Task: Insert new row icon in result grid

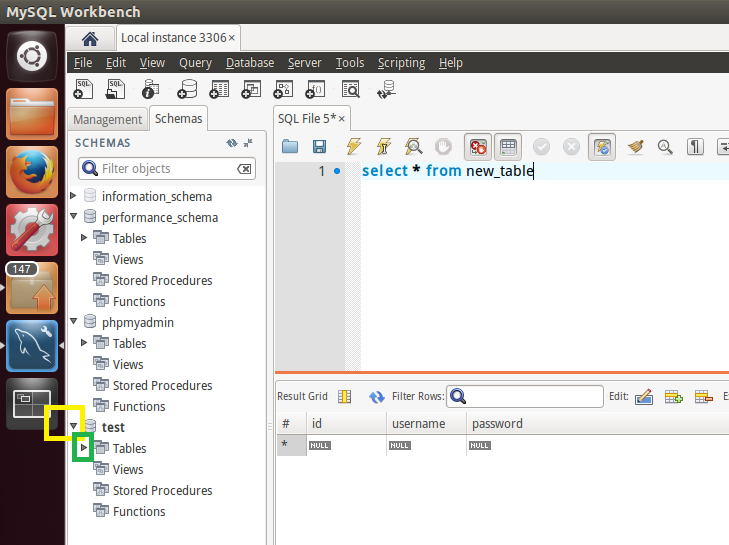Action: [x=674, y=397]
